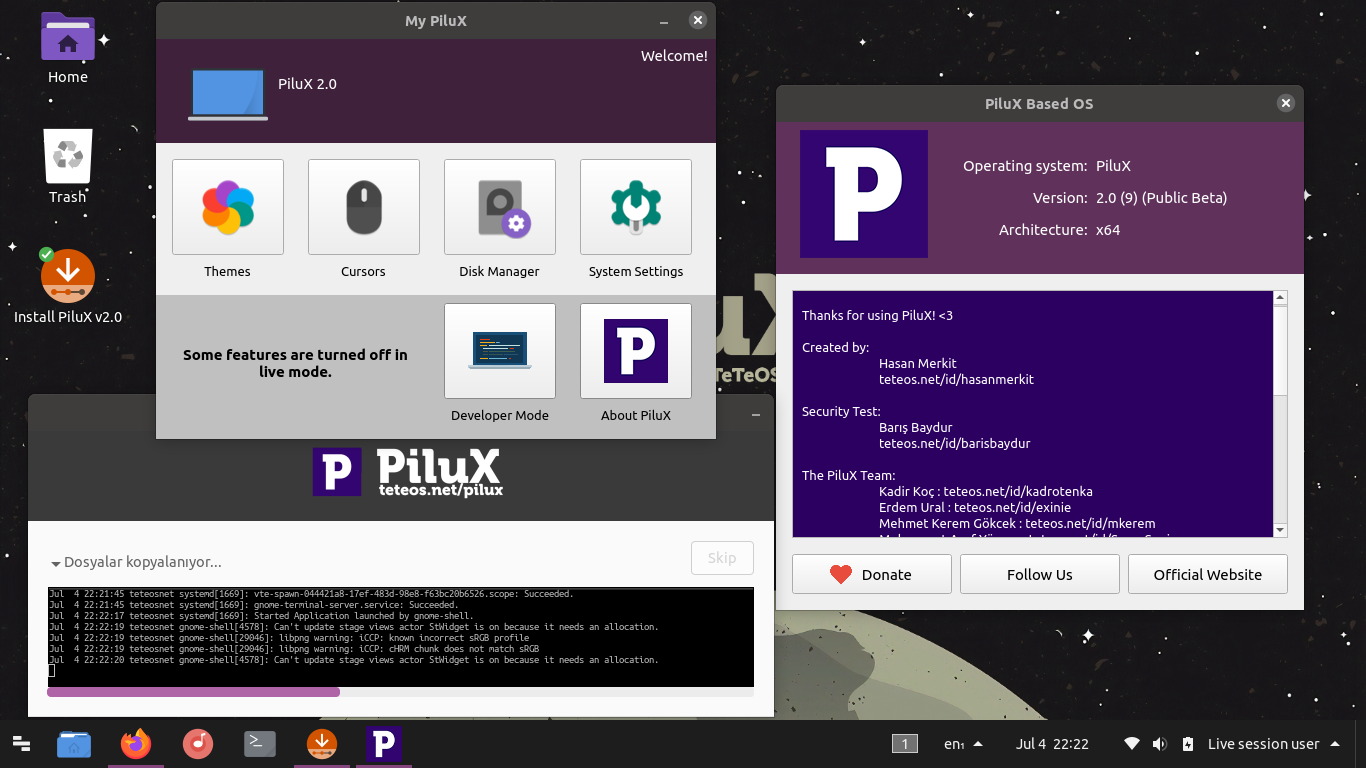This screenshot has width=1366, height=768.
Task: Click the Erdem Ural credits line
Action: (x=975, y=507)
